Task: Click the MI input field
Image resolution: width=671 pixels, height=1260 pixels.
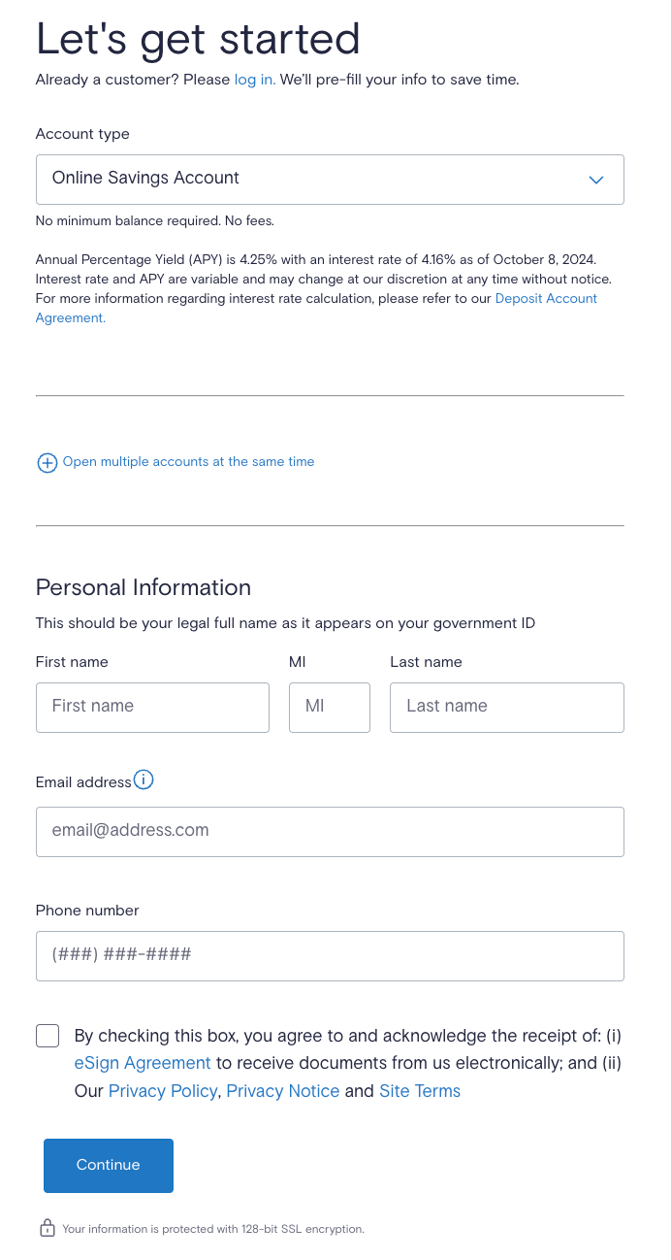Action: pyautogui.click(x=329, y=707)
